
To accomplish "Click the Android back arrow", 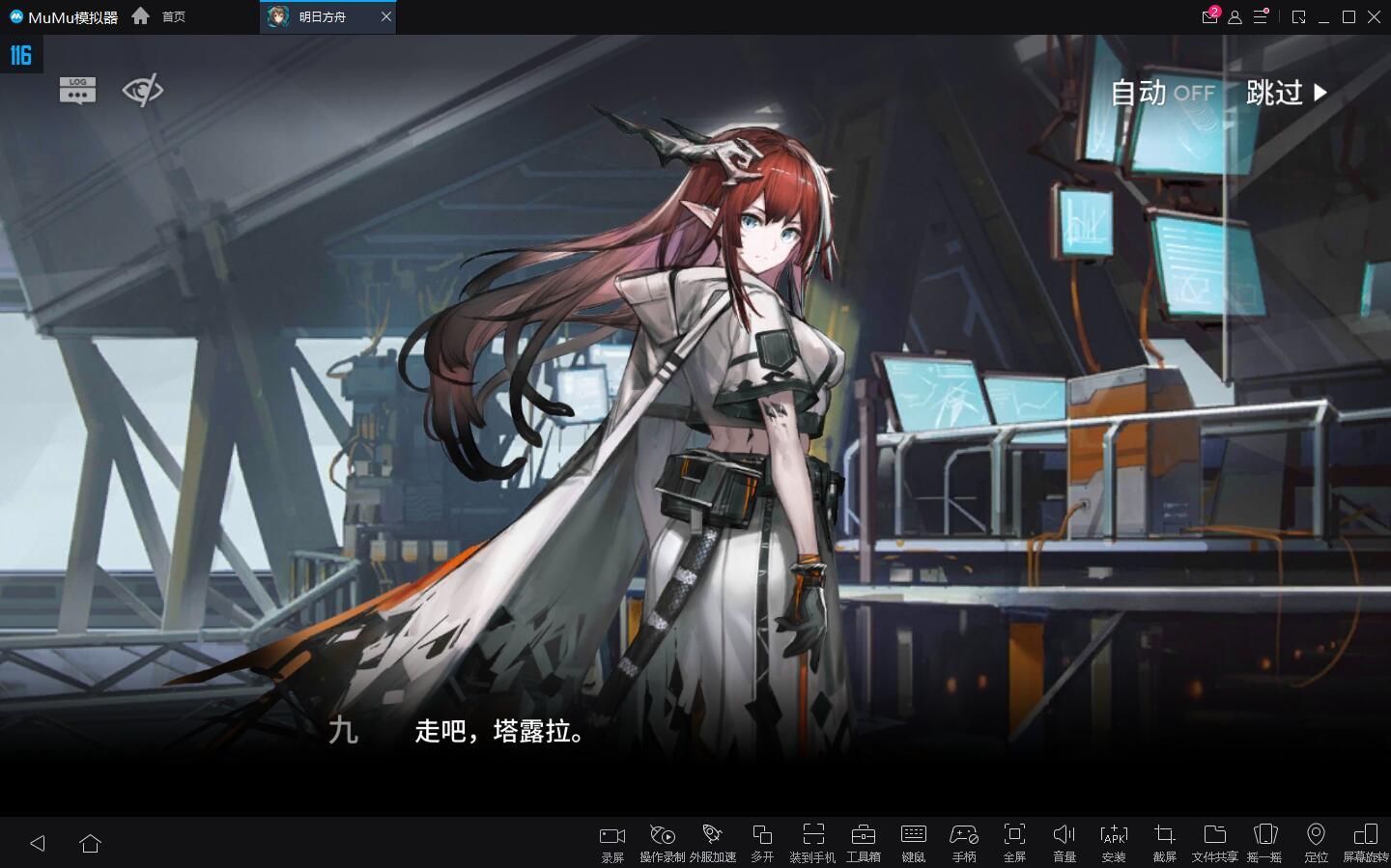I will click(x=38, y=843).
